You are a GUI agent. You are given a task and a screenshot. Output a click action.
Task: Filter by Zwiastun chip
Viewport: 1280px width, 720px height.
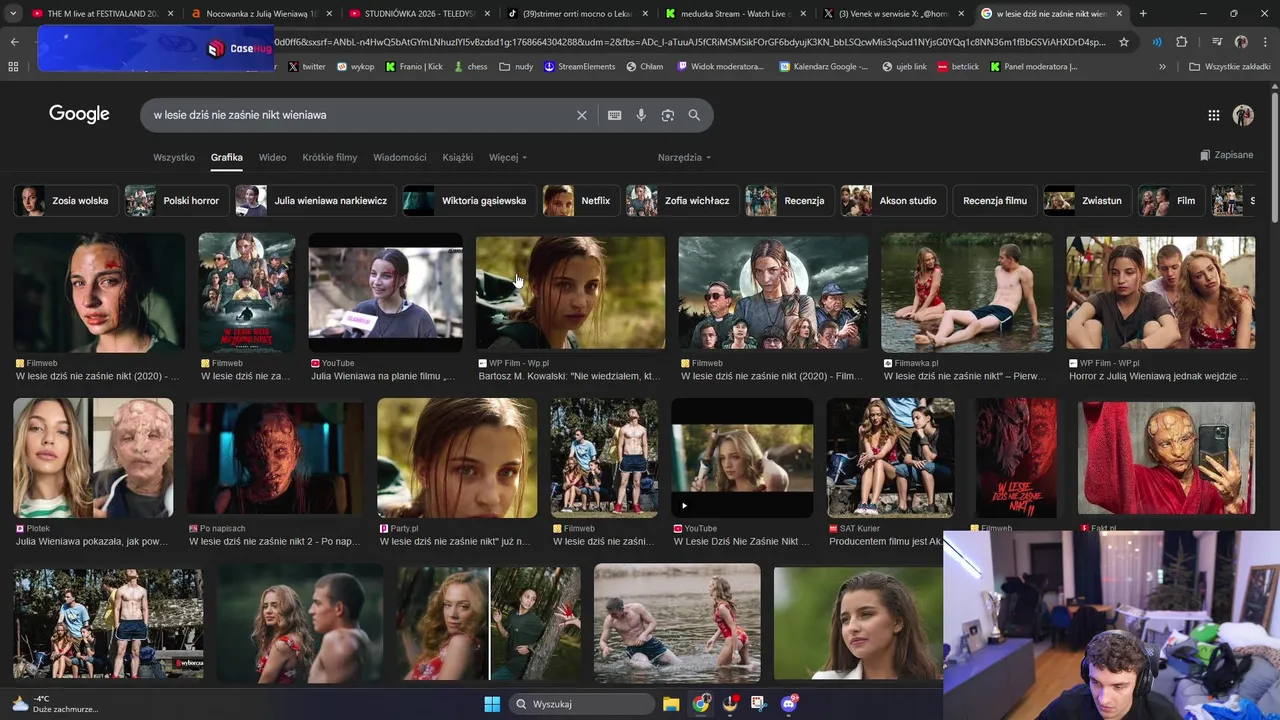click(1088, 201)
